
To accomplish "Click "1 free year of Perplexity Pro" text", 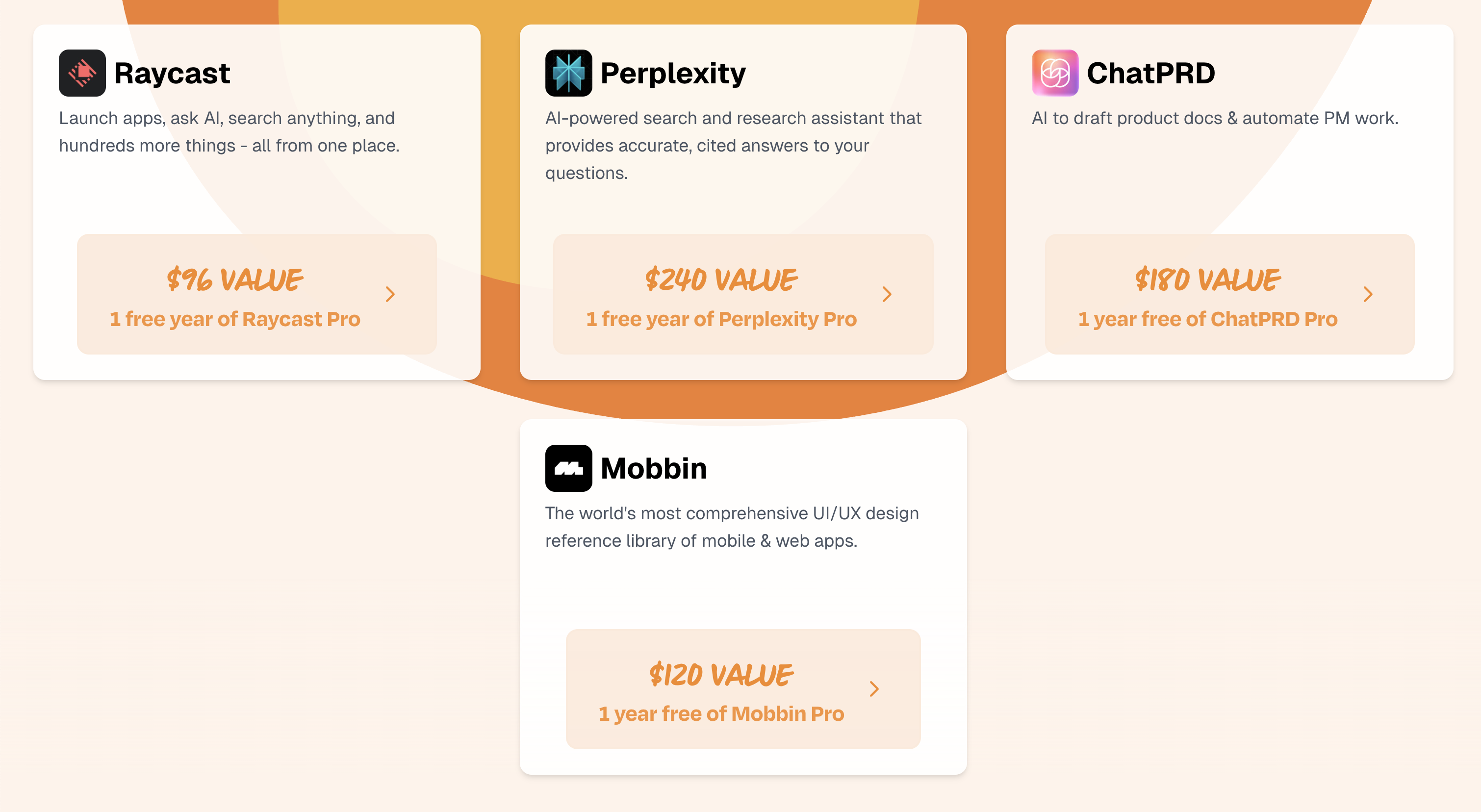I will (x=721, y=319).
